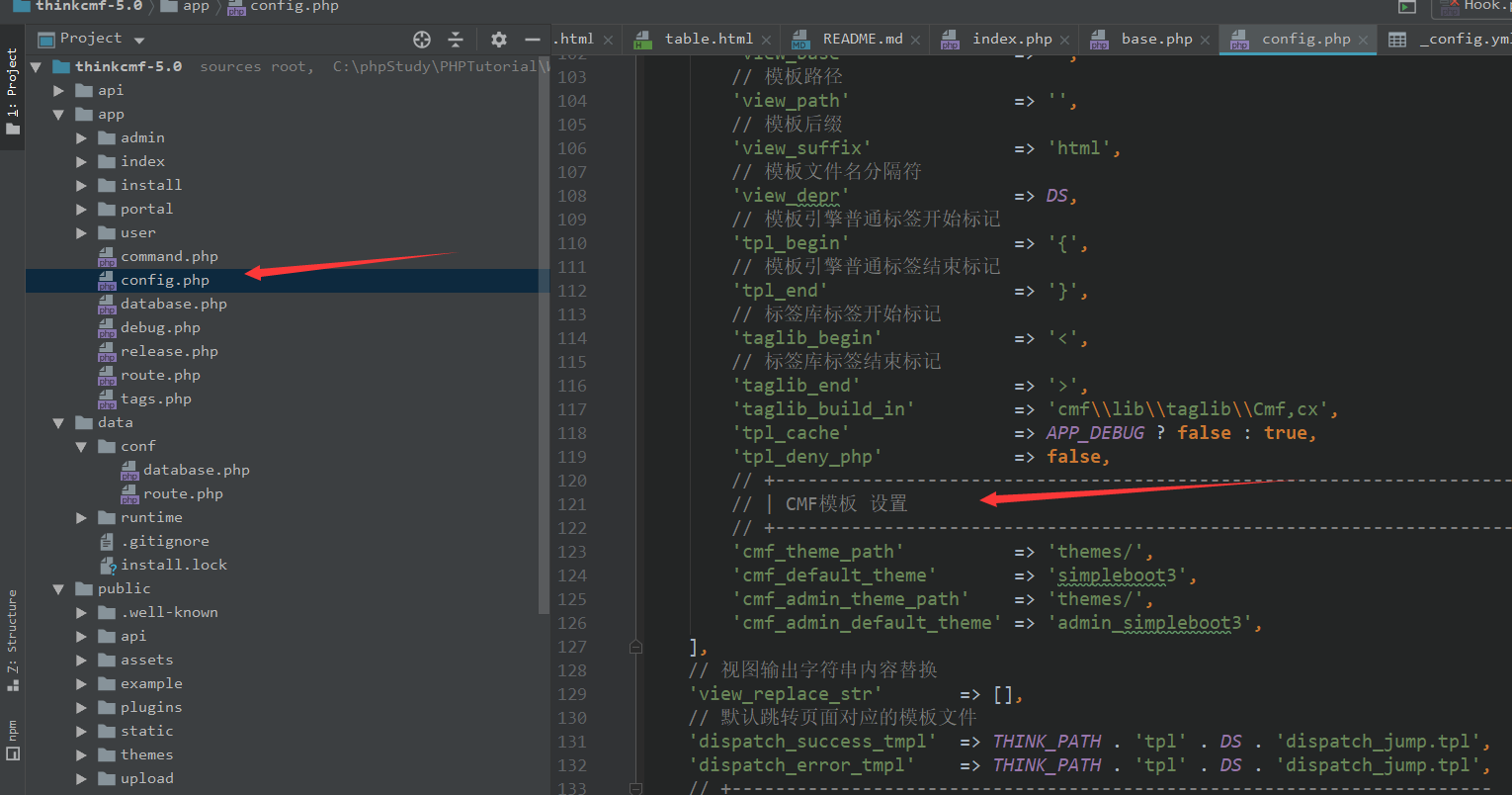Click the run icon at top right toolbar
This screenshot has height=795, width=1512.
coord(1406,8)
